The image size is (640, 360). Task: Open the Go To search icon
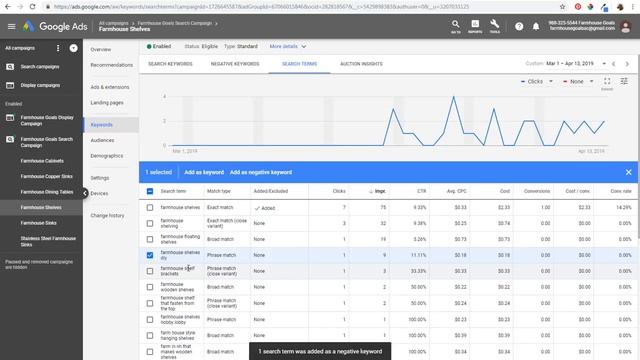[456, 26]
